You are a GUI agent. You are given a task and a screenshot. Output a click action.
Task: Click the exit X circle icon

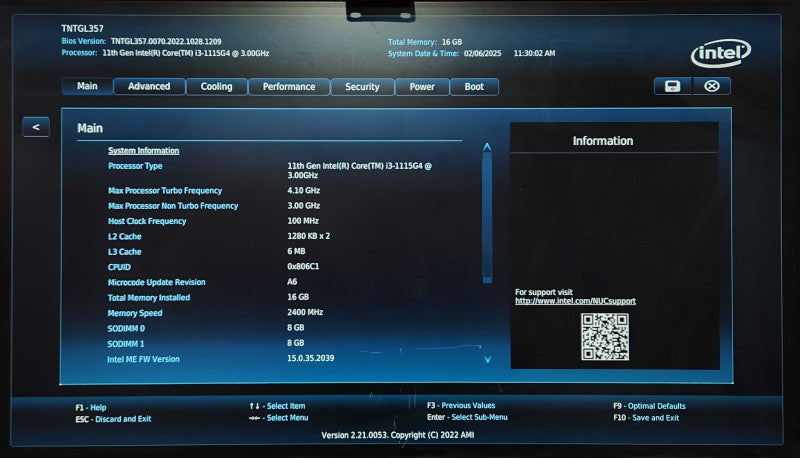[x=712, y=86]
